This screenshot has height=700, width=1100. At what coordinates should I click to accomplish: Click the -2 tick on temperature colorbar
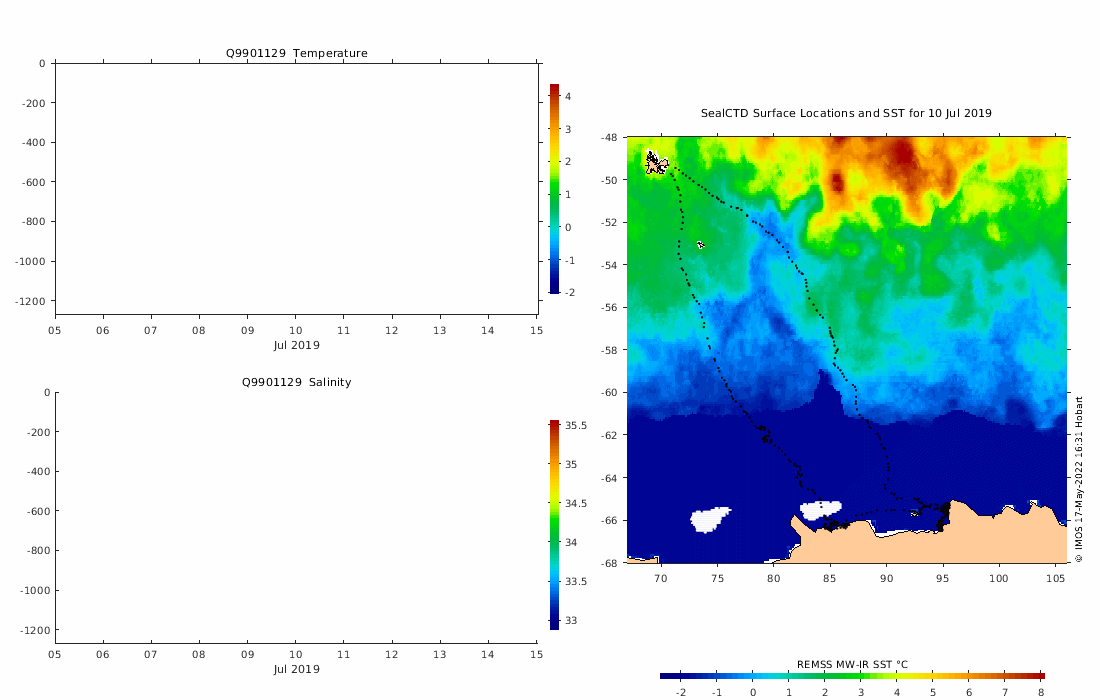pyautogui.click(x=570, y=292)
